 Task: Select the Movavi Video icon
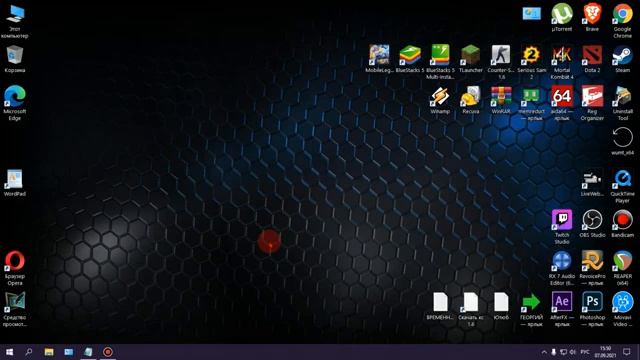tap(622, 309)
